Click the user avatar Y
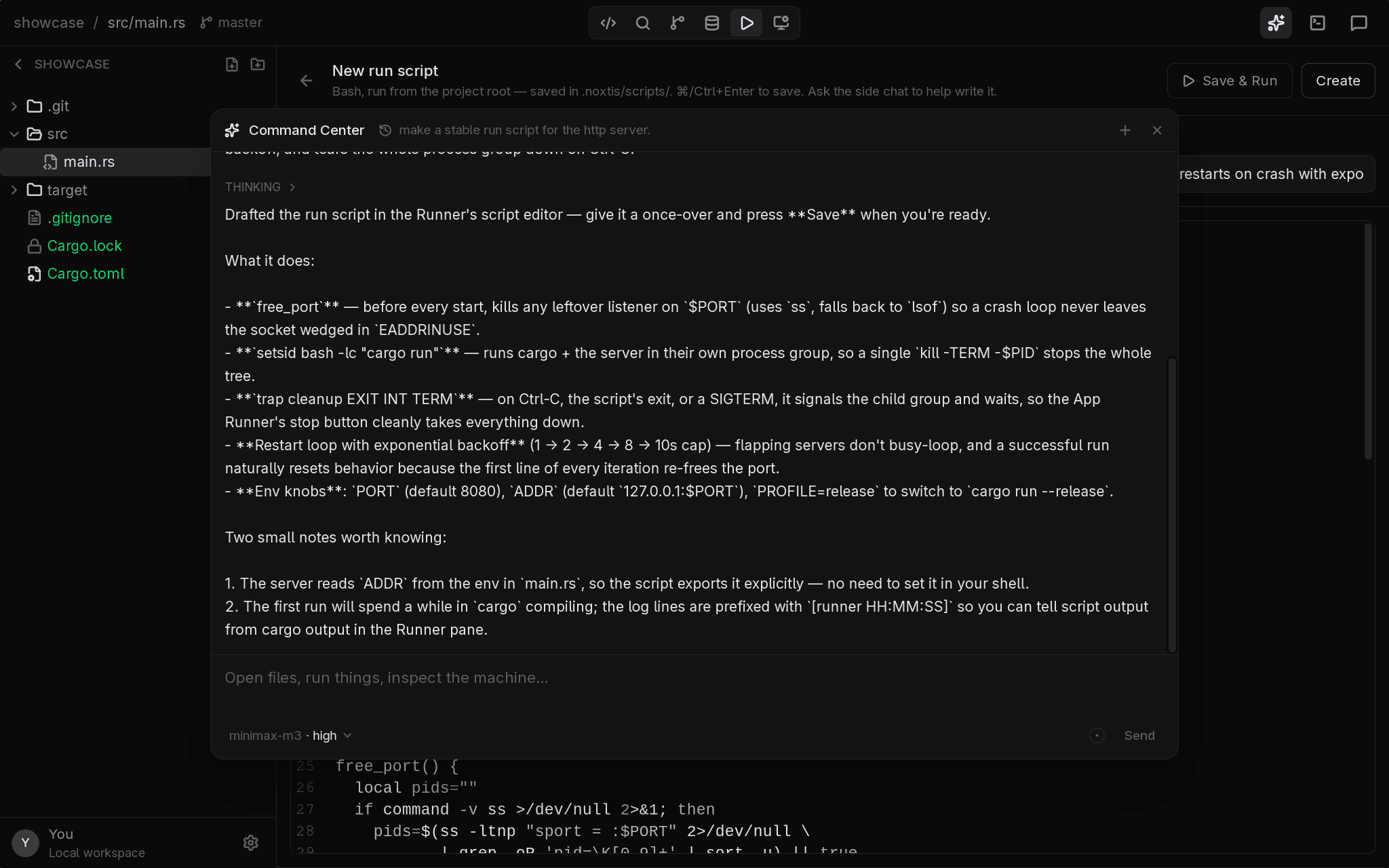 coord(25,843)
